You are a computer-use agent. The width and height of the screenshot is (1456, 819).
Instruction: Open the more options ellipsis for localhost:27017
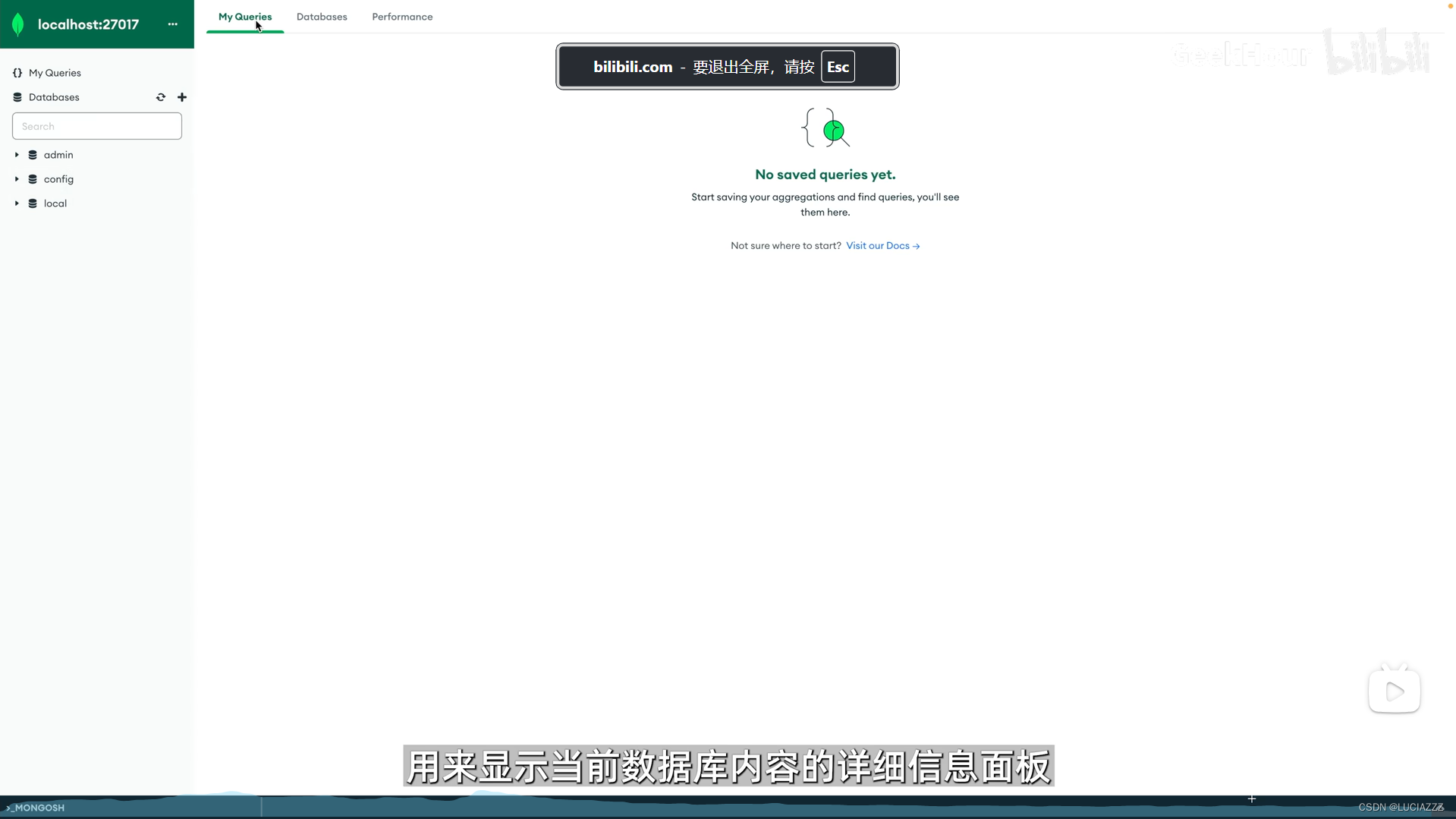click(x=172, y=24)
